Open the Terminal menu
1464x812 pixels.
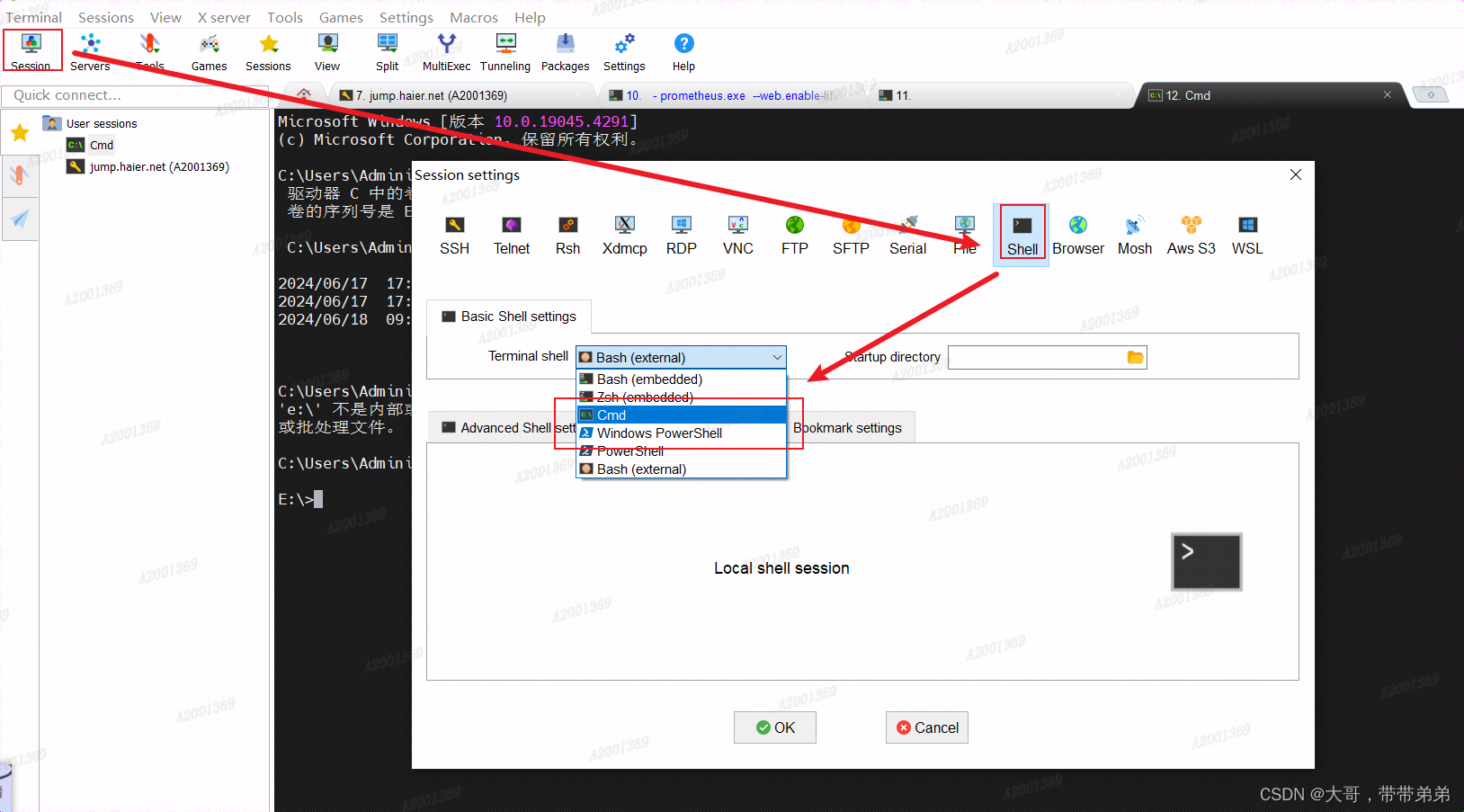34,17
